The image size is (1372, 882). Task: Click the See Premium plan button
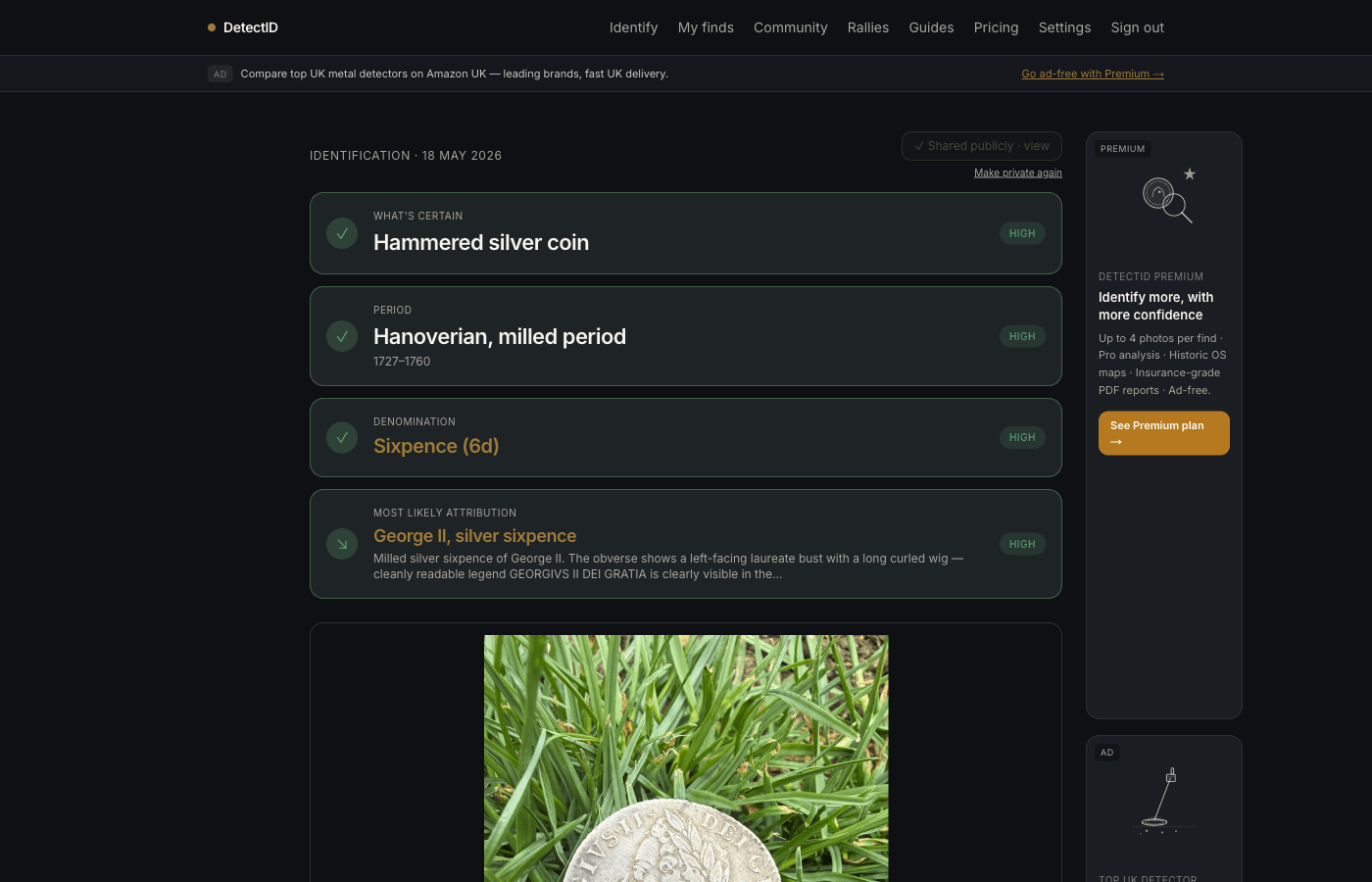[1164, 433]
